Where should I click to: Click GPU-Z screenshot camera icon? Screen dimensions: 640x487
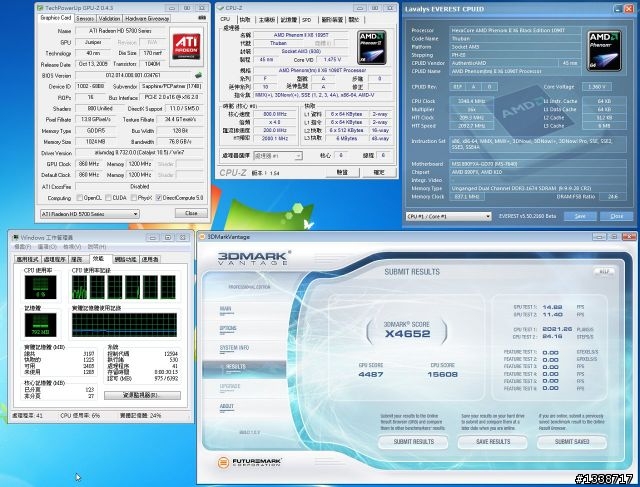pyautogui.click(x=202, y=18)
